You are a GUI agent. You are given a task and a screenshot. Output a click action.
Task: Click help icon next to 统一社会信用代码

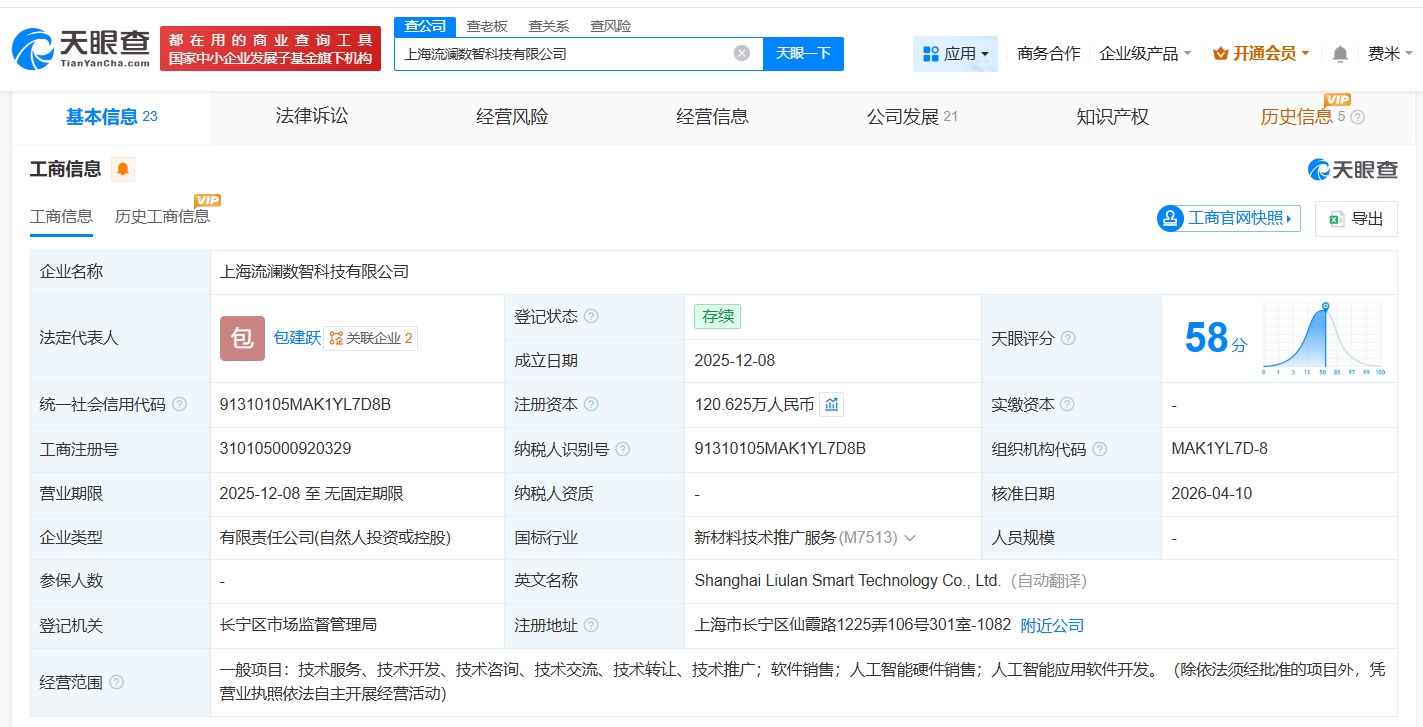[180, 405]
